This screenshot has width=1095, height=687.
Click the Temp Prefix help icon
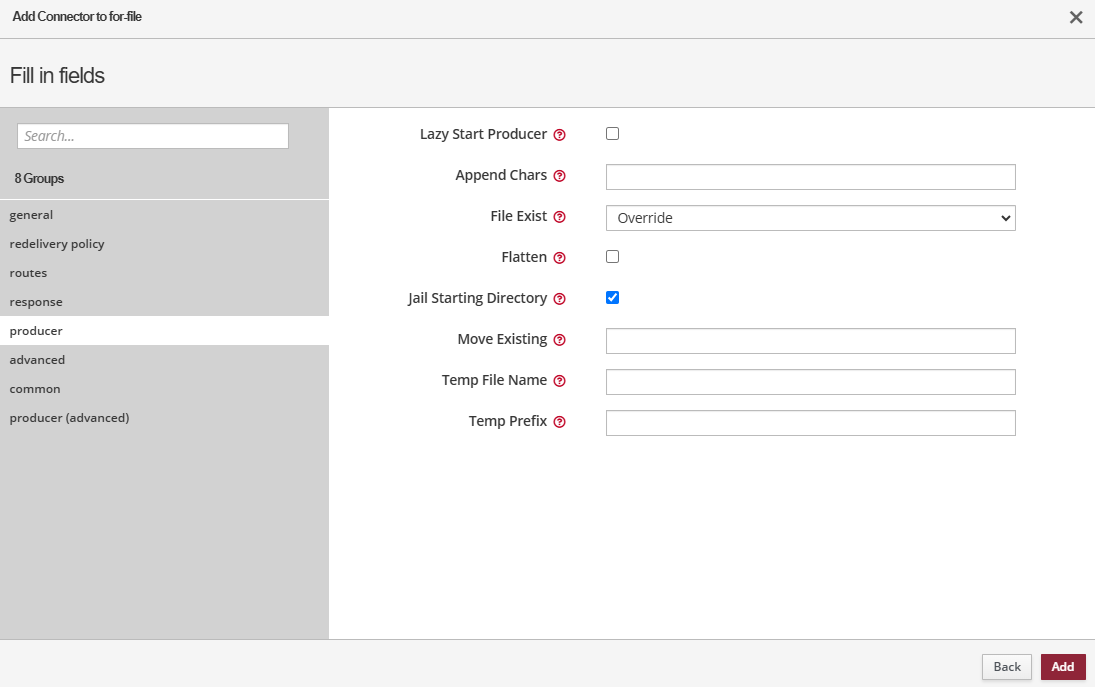[x=560, y=422]
